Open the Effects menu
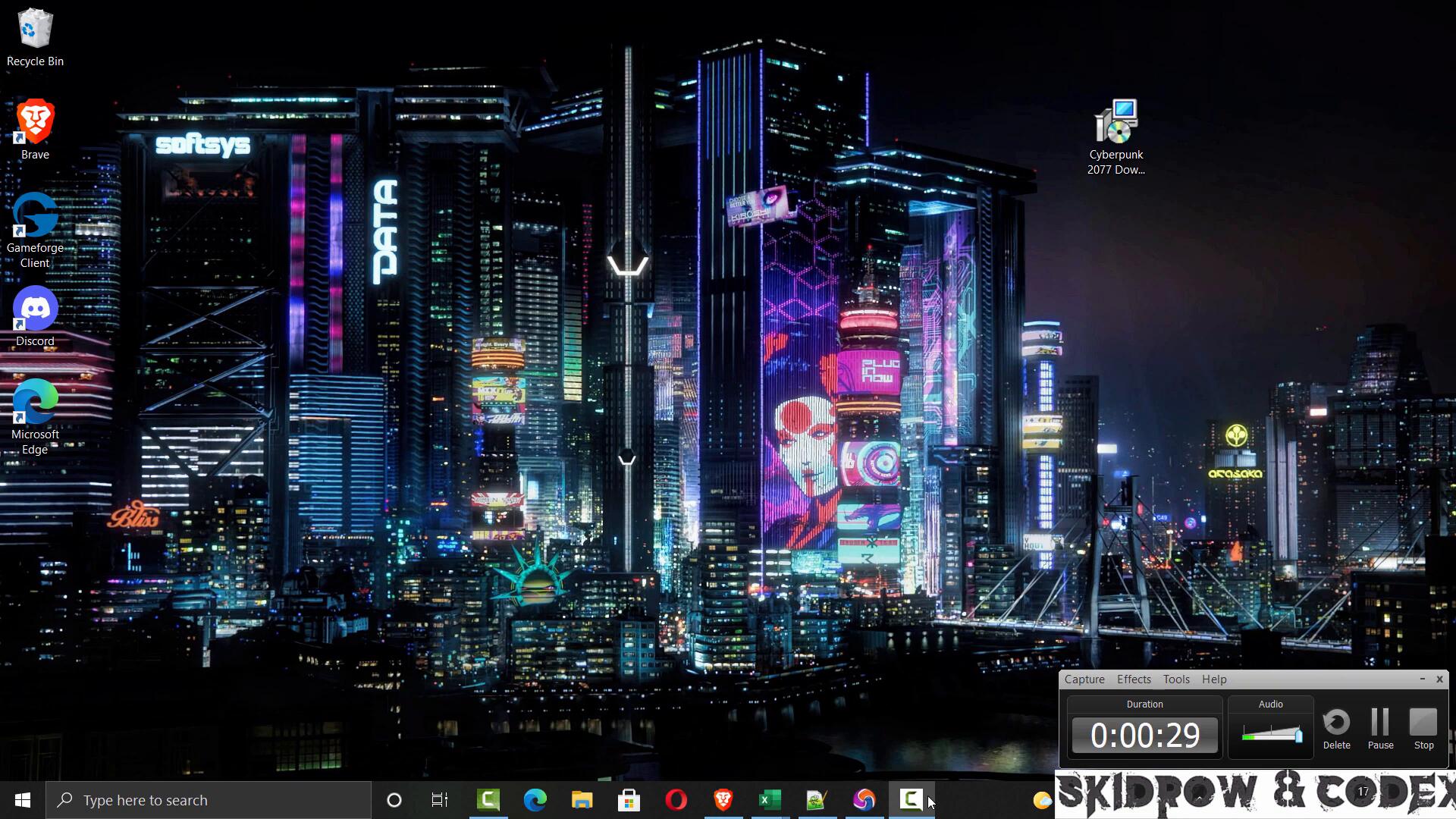 click(1134, 679)
